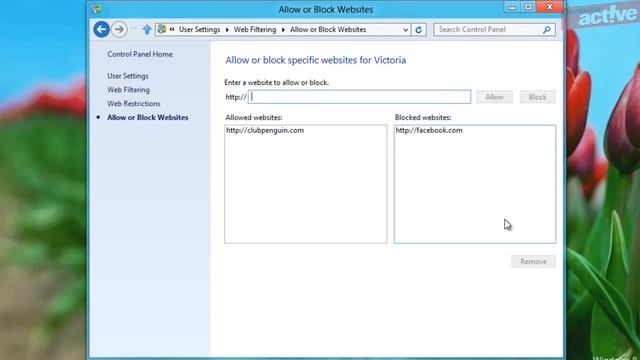Open User Settings breadcrumb
This screenshot has height=360, width=640.
(199, 29)
